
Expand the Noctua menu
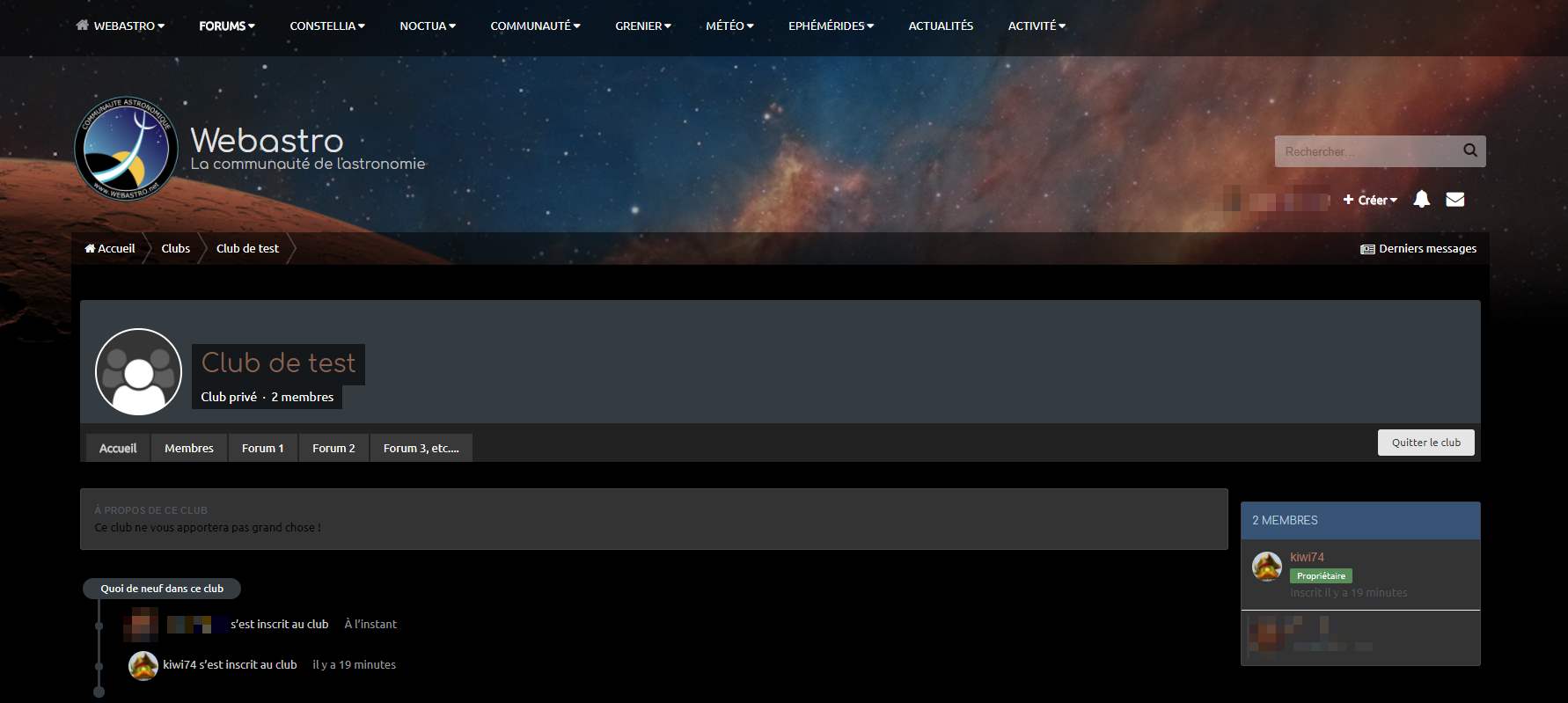(428, 26)
